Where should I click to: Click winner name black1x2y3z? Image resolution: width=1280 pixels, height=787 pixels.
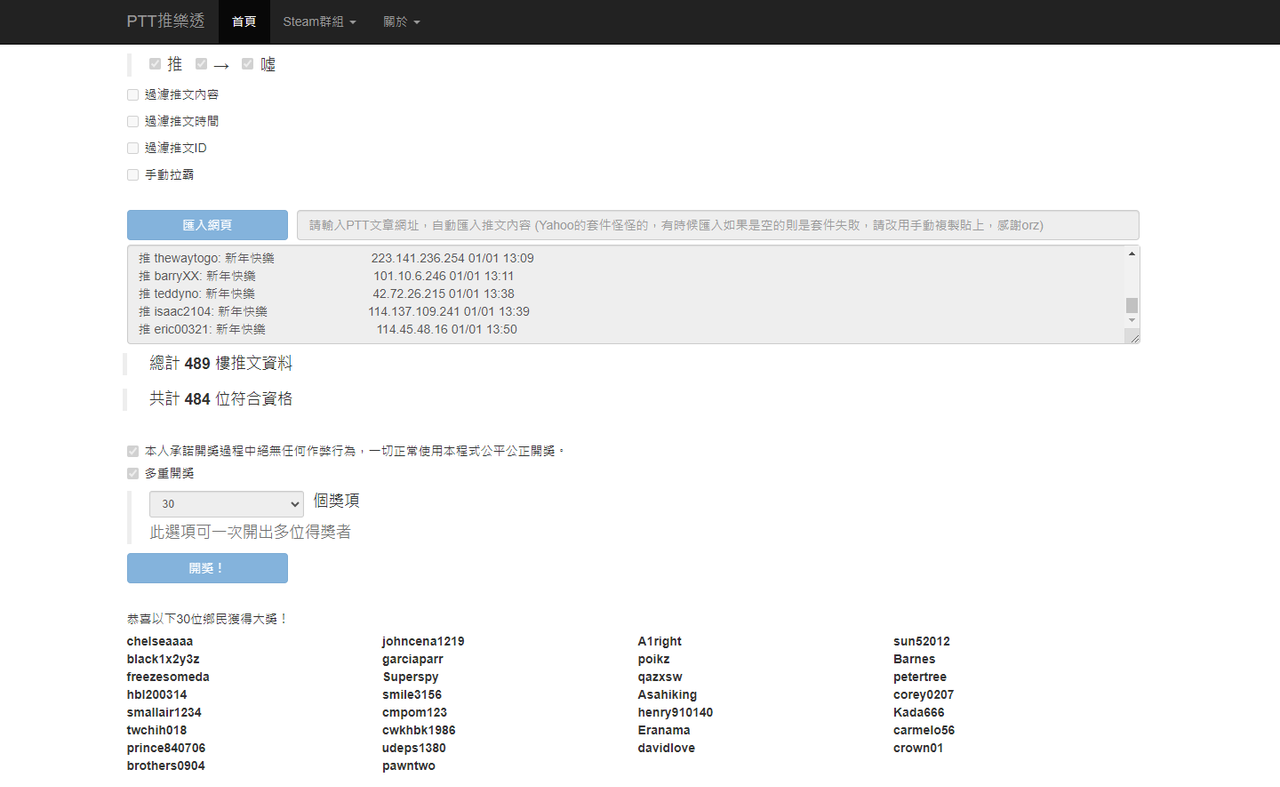[x=163, y=659]
